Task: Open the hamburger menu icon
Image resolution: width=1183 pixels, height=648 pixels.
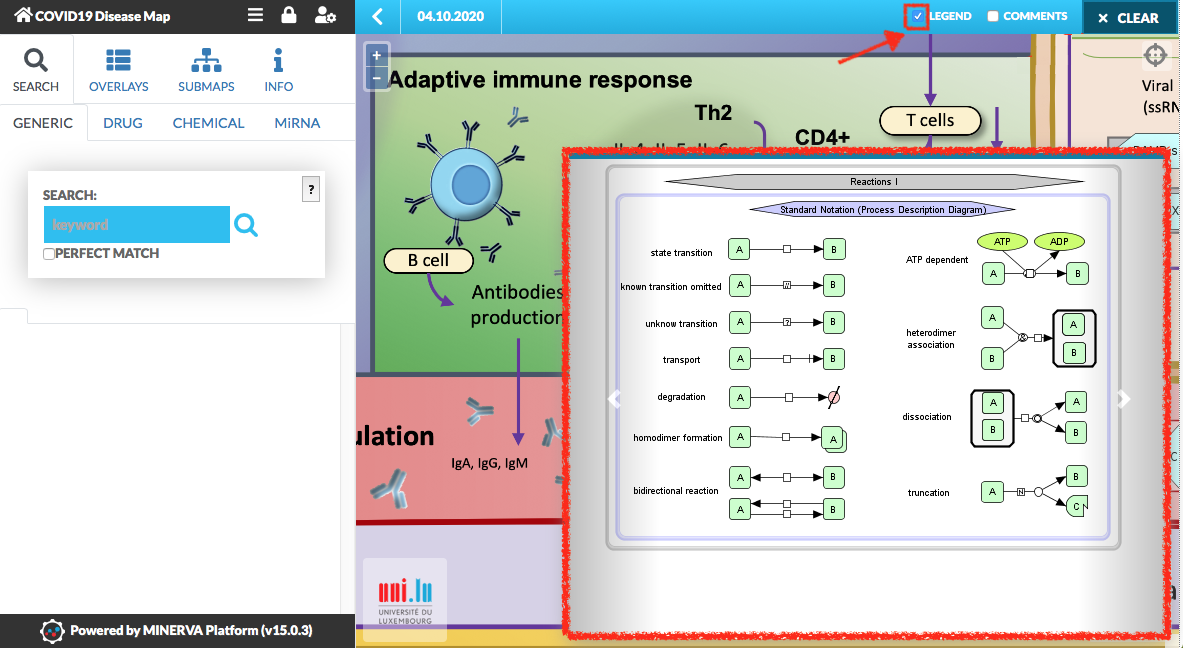Action: tap(256, 16)
